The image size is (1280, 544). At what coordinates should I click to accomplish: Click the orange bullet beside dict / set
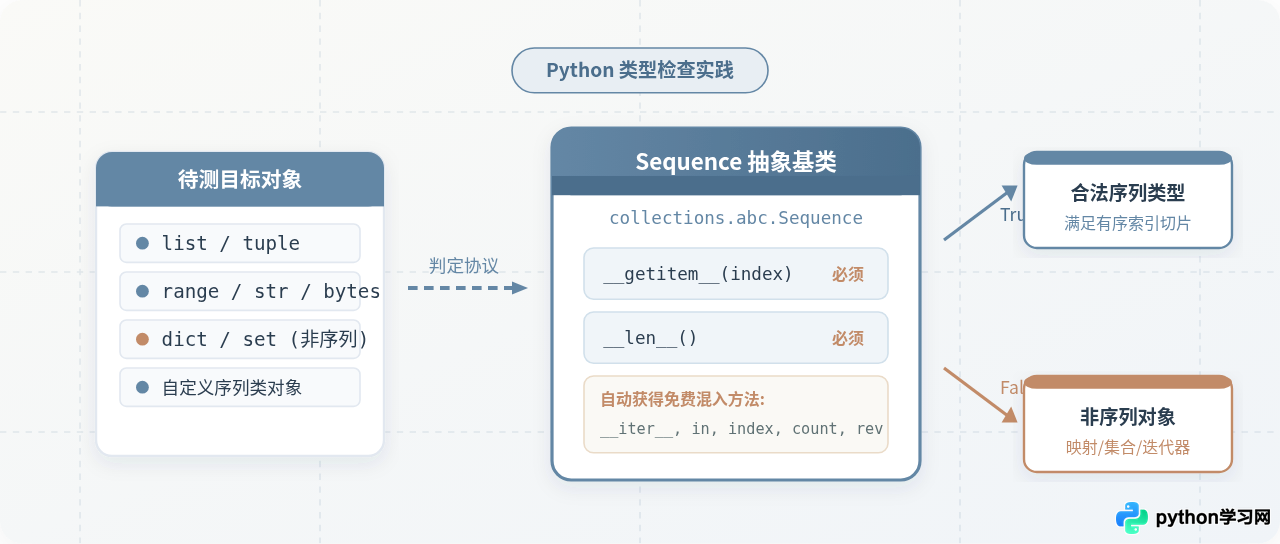pos(142,339)
